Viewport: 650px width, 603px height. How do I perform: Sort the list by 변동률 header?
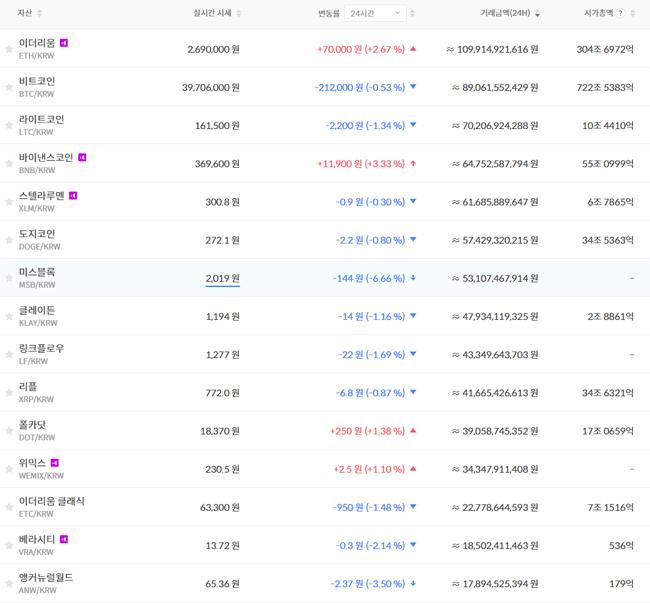tap(328, 13)
